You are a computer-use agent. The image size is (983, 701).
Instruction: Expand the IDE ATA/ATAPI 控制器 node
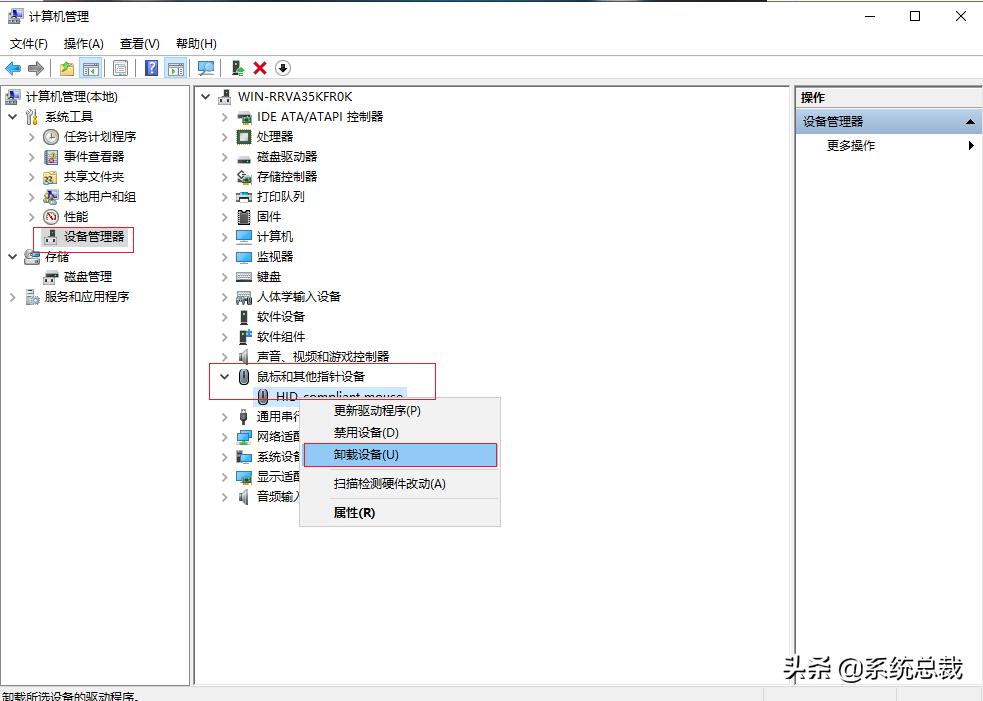(224, 116)
